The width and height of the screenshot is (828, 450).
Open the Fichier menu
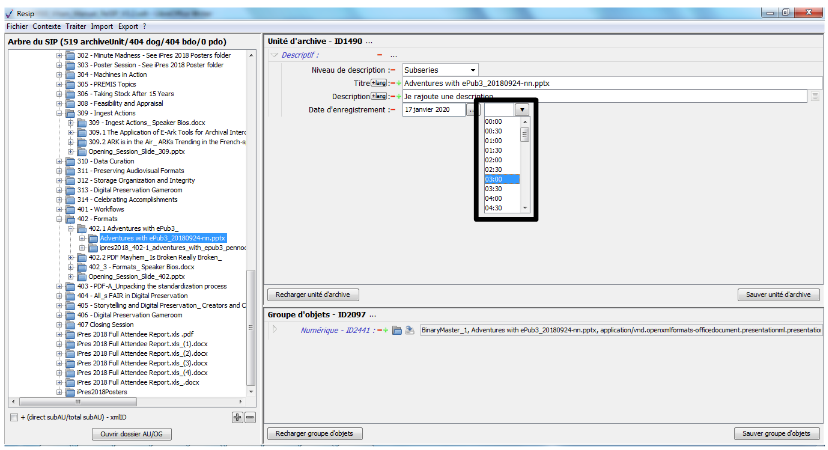pos(17,25)
